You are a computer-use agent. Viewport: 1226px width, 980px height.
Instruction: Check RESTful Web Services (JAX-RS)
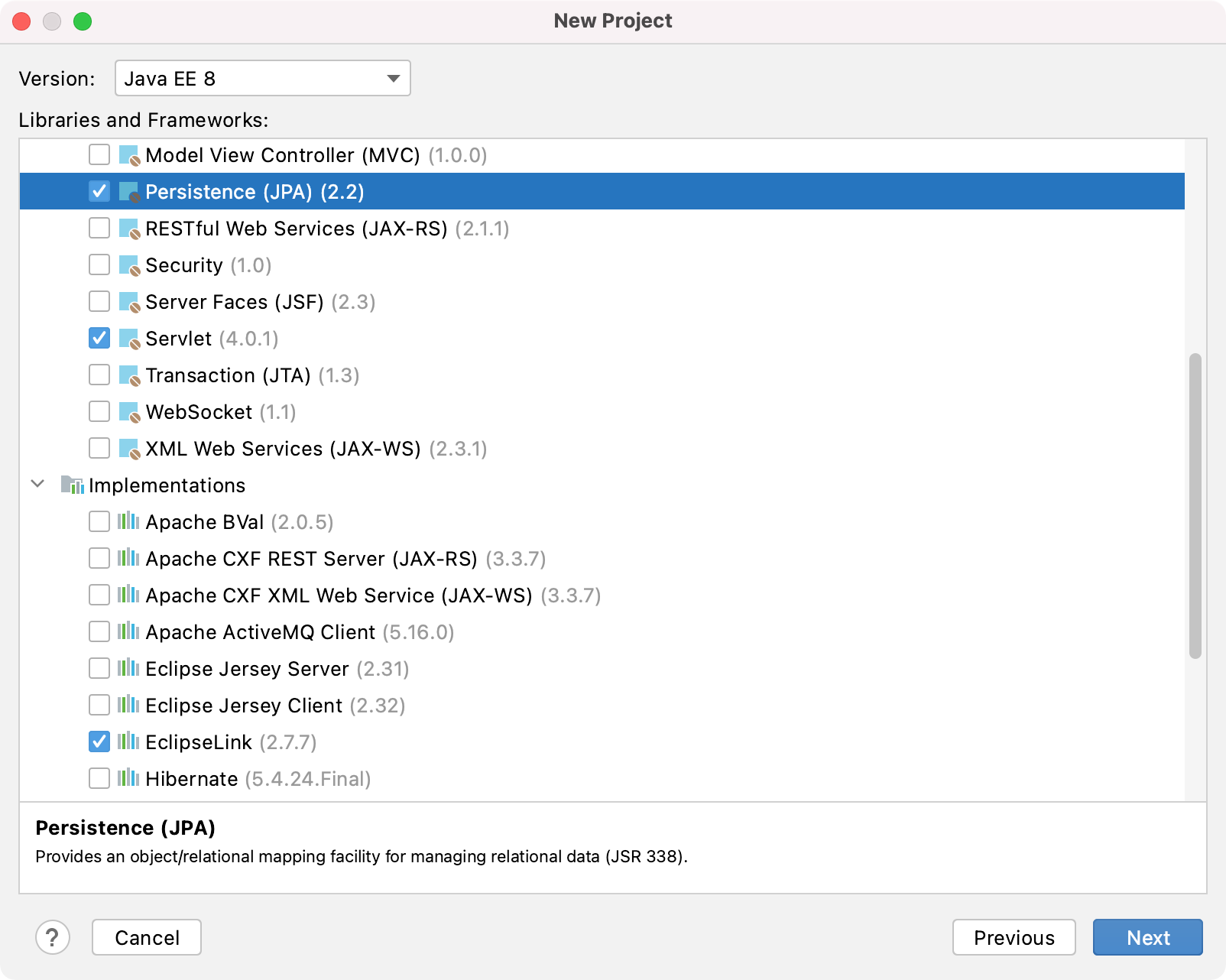pos(99,229)
